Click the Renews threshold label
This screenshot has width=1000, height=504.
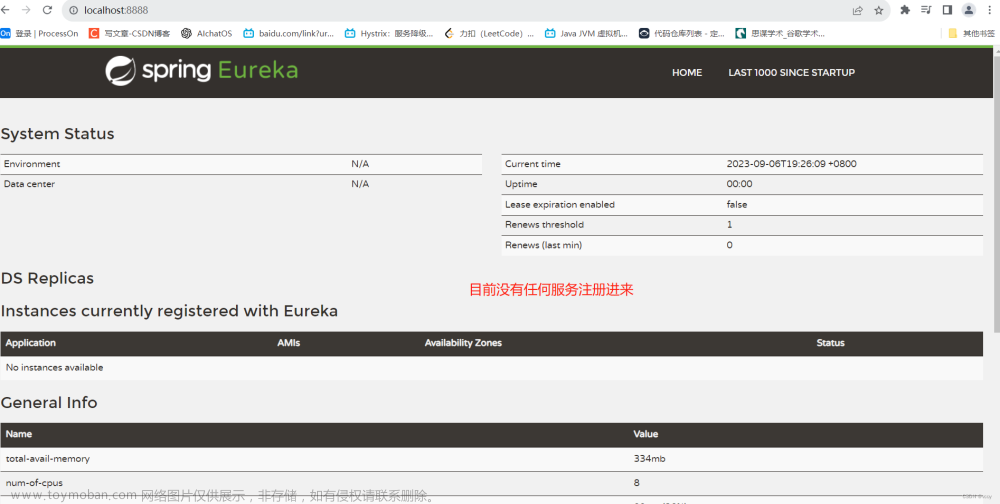click(x=544, y=225)
